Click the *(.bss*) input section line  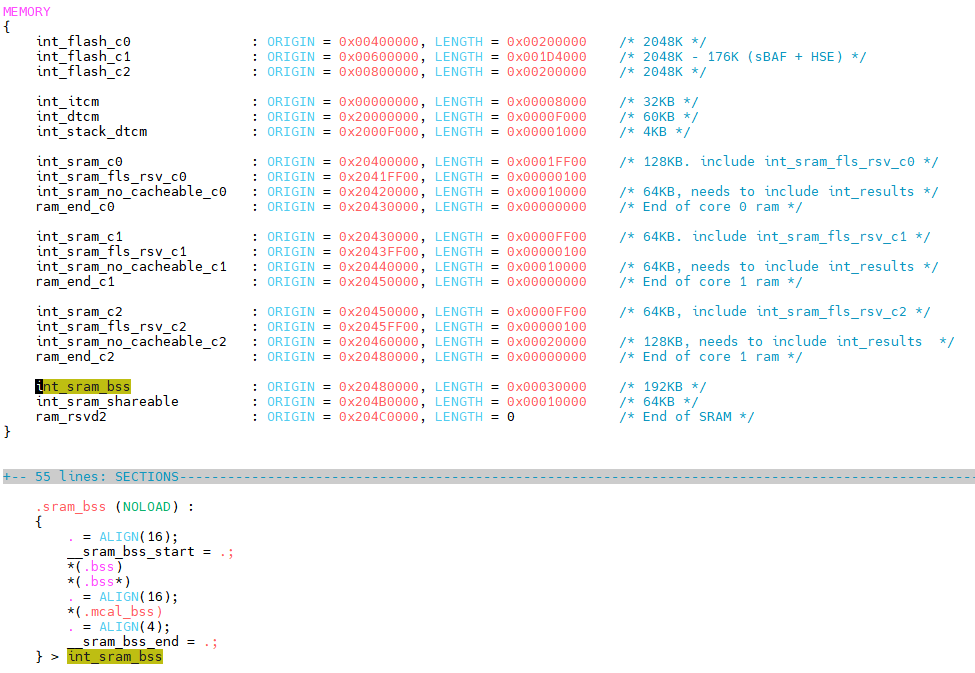coord(99,582)
